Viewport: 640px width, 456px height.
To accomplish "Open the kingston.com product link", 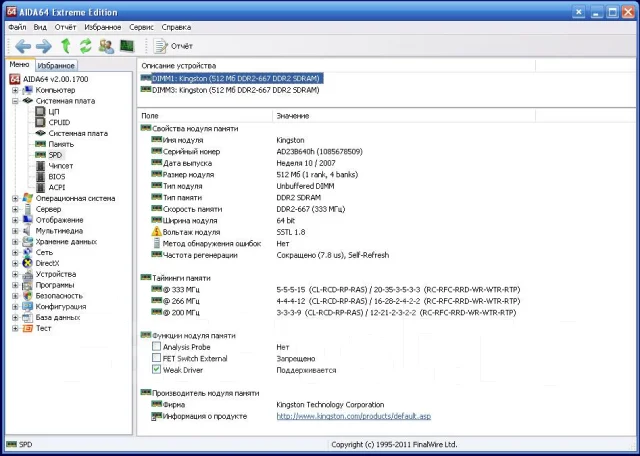I will pos(353,416).
